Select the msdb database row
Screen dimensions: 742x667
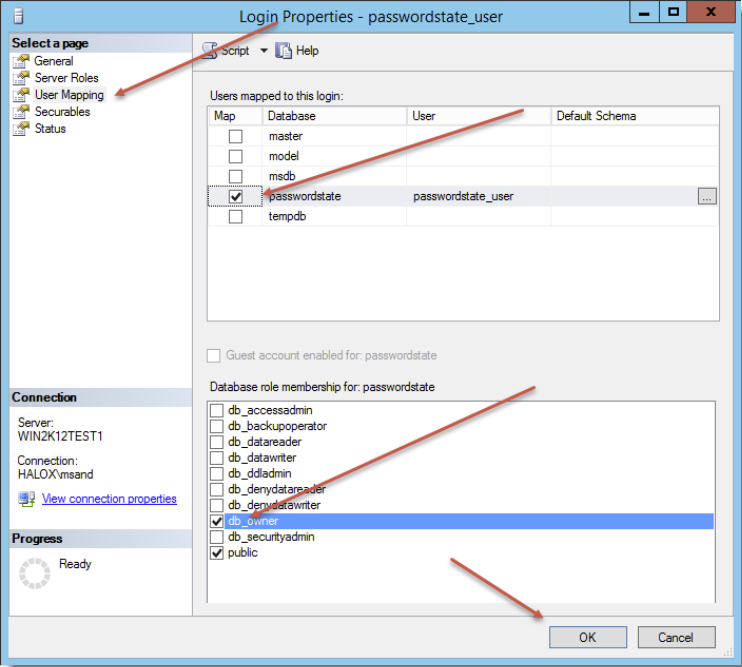point(463,176)
